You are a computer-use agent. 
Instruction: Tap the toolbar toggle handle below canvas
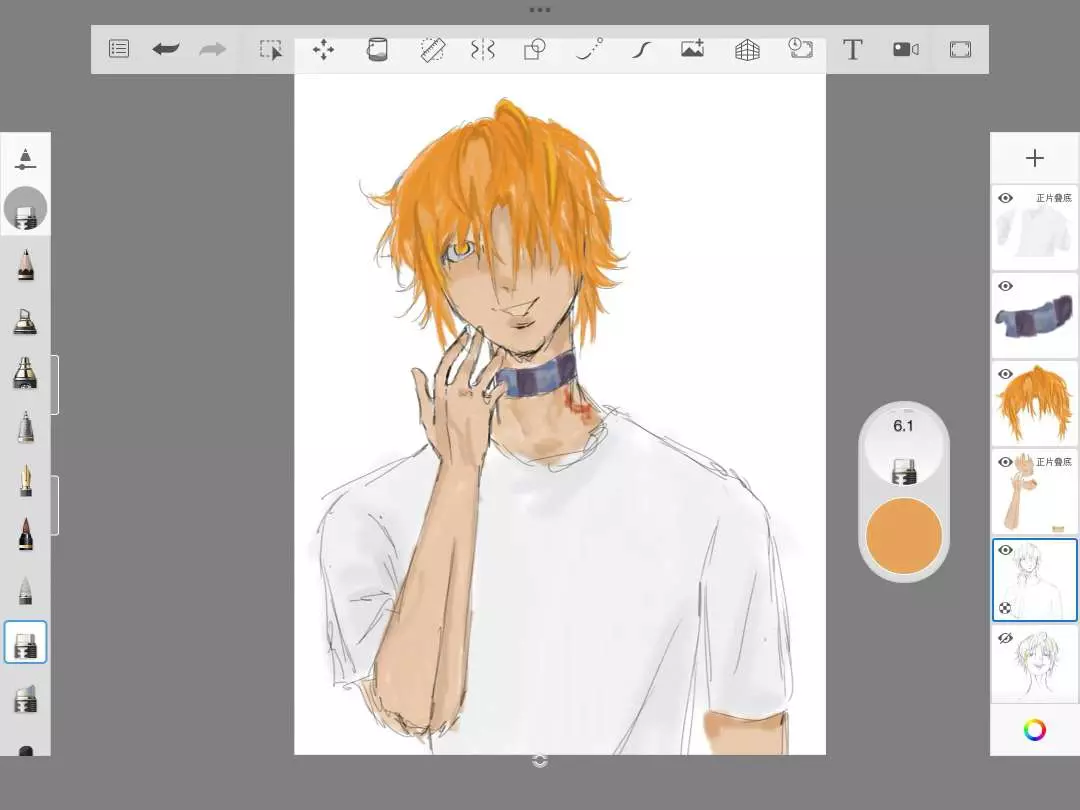click(x=540, y=761)
